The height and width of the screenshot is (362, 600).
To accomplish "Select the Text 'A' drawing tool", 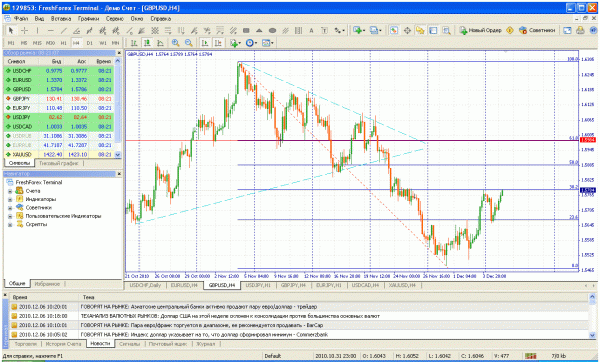I will pyautogui.click(x=311, y=30).
